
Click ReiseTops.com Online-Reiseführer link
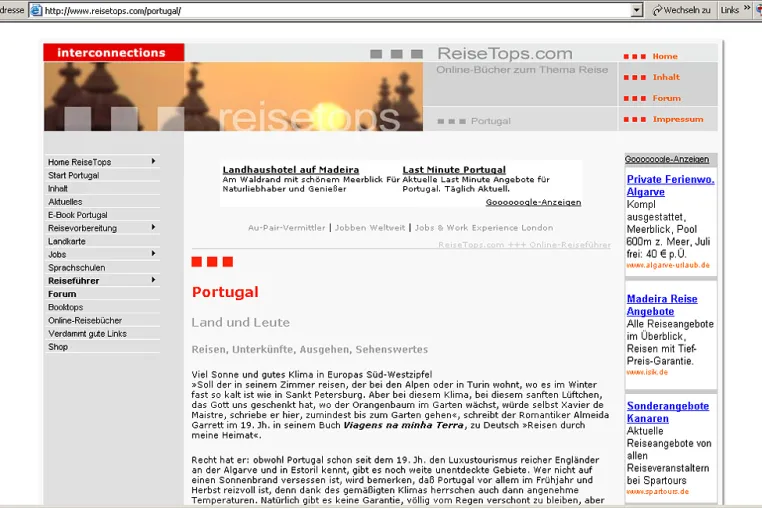pyautogui.click(x=524, y=245)
